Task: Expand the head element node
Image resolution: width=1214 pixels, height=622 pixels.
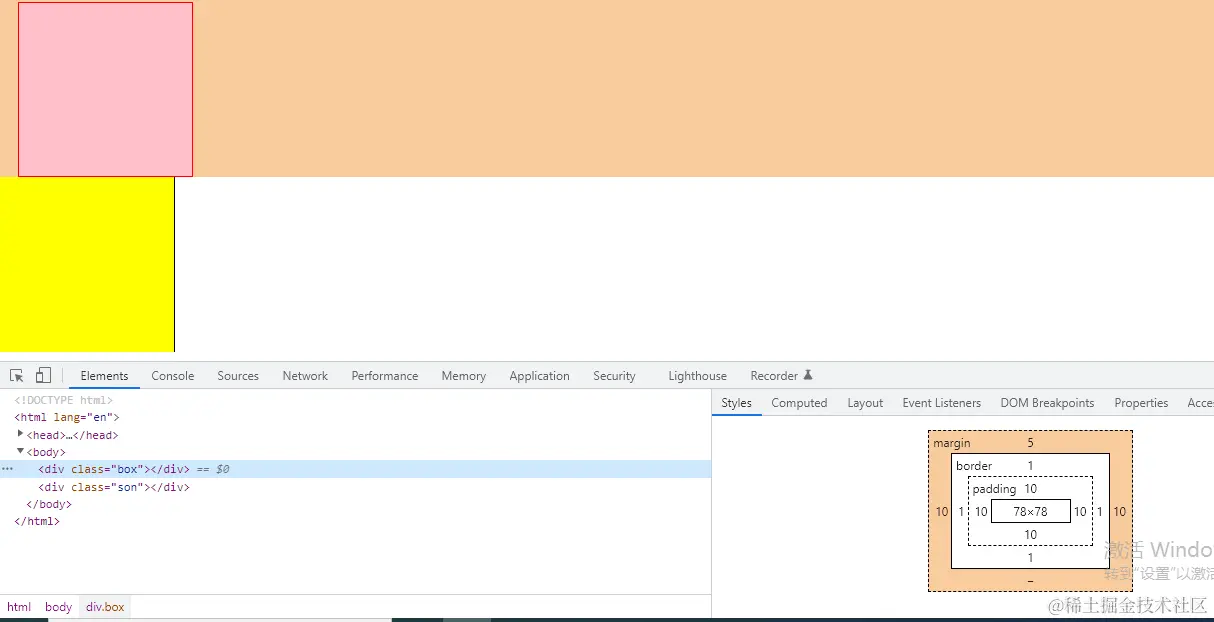Action: pos(21,434)
